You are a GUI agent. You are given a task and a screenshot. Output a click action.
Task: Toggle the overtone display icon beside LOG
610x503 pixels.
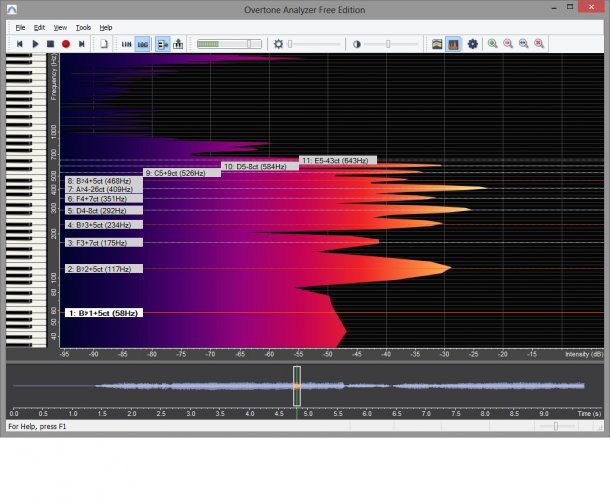click(x=162, y=44)
